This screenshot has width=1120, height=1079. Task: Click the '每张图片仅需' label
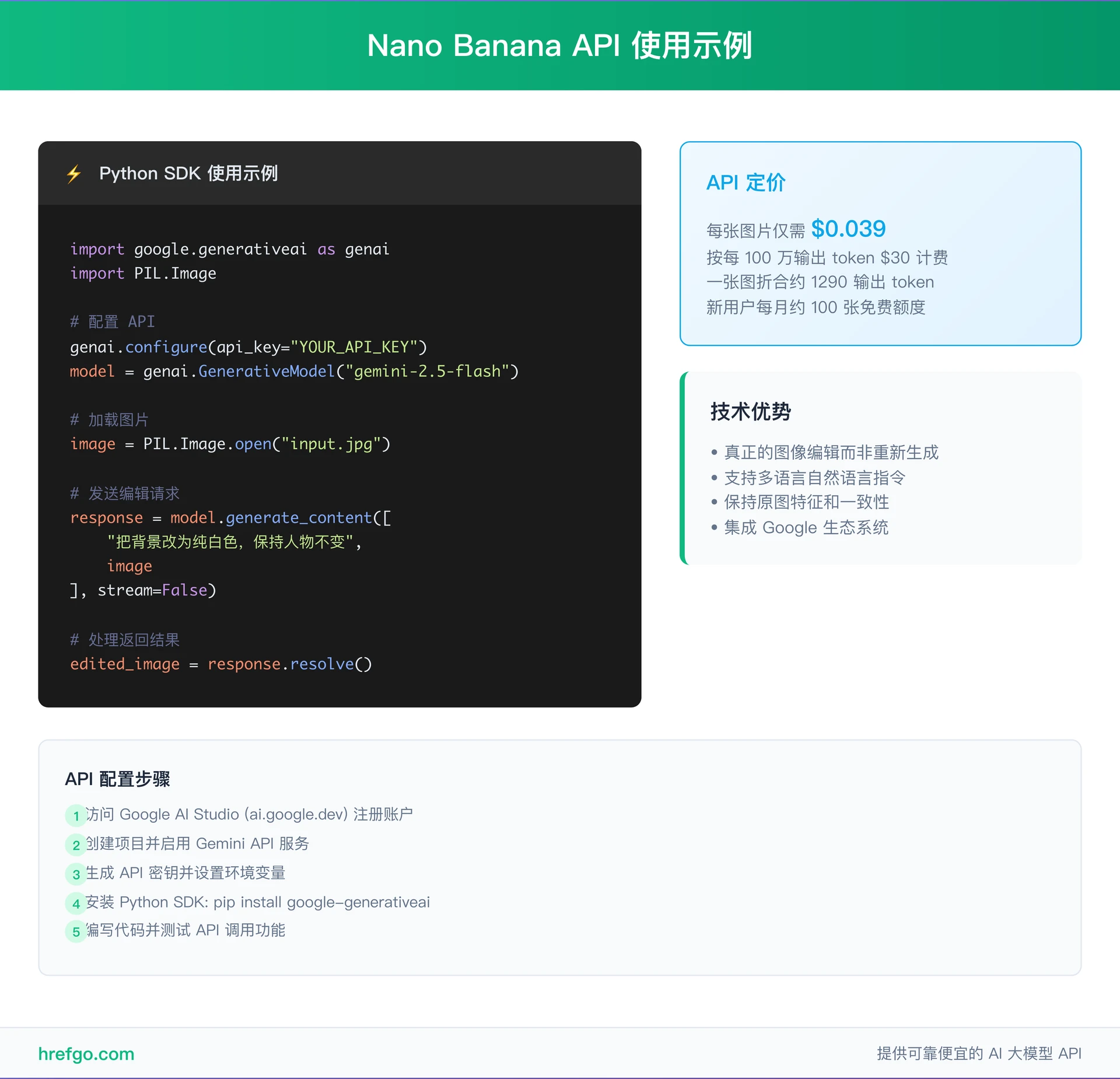point(755,231)
